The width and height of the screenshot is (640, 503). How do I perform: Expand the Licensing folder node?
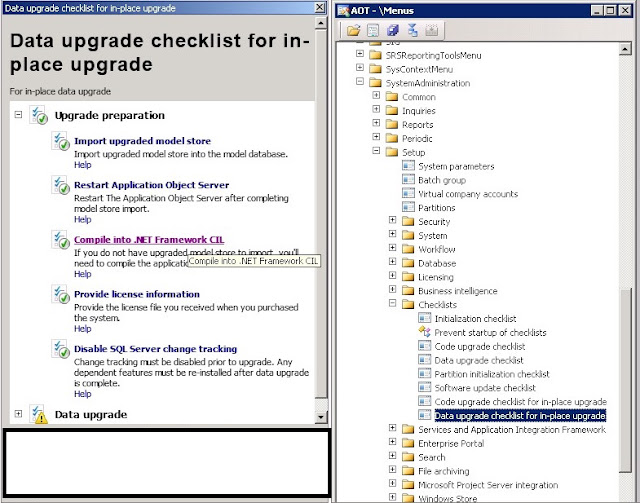coord(393,275)
